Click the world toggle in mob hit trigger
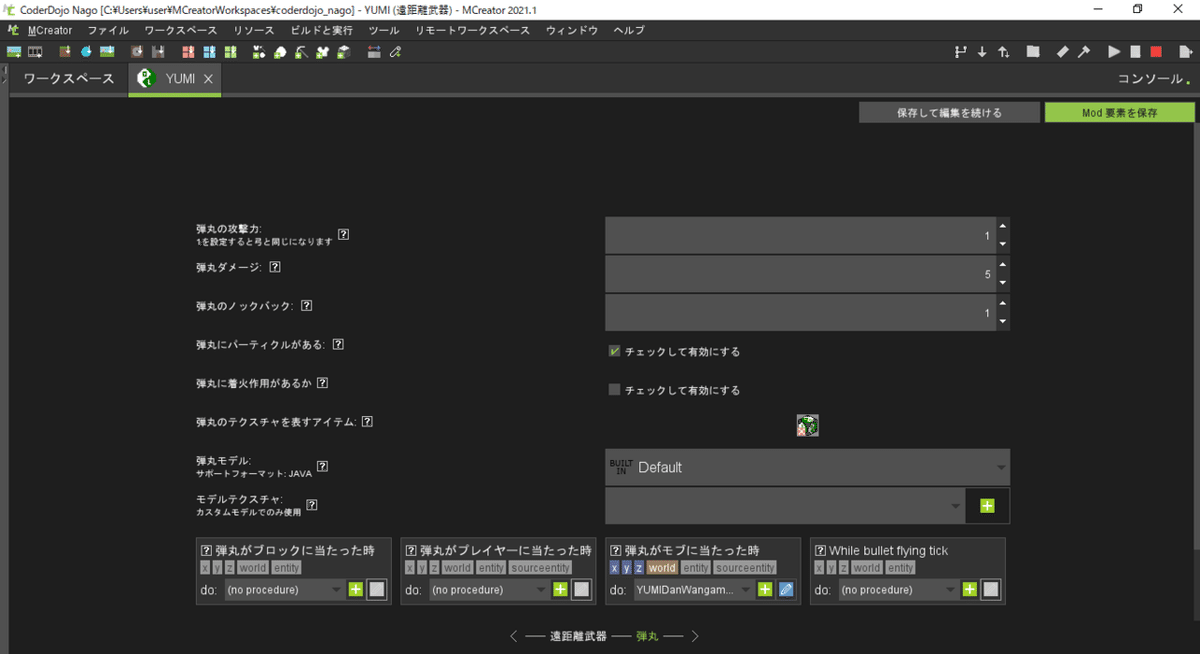Image resolution: width=1200 pixels, height=654 pixels. point(661,567)
